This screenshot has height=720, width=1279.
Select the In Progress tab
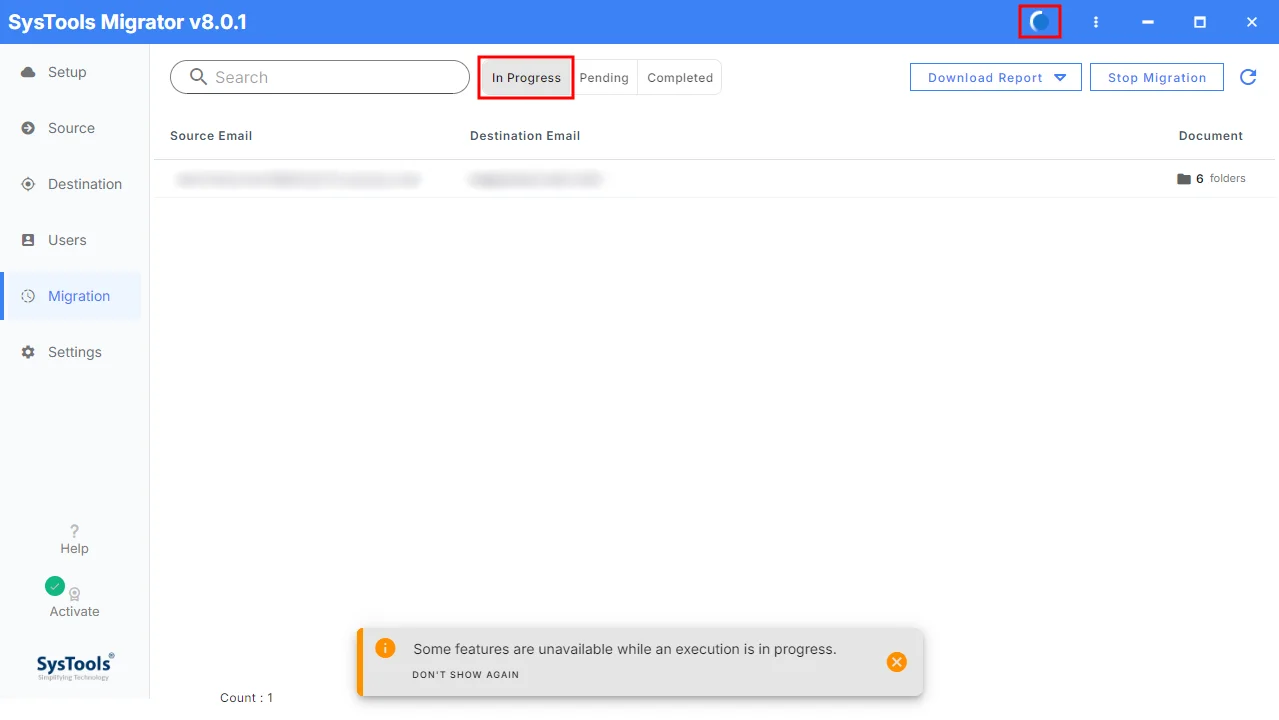pos(526,77)
